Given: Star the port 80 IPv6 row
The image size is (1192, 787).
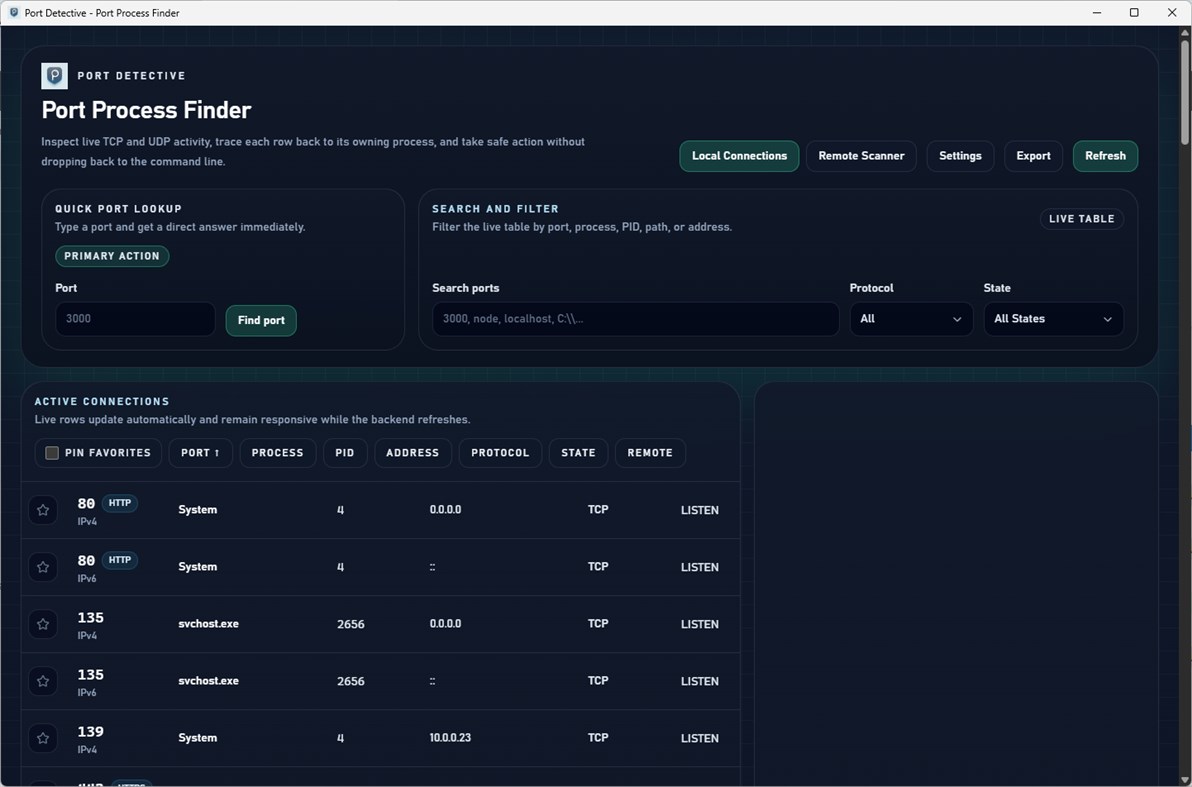Looking at the screenshot, I should 43,567.
